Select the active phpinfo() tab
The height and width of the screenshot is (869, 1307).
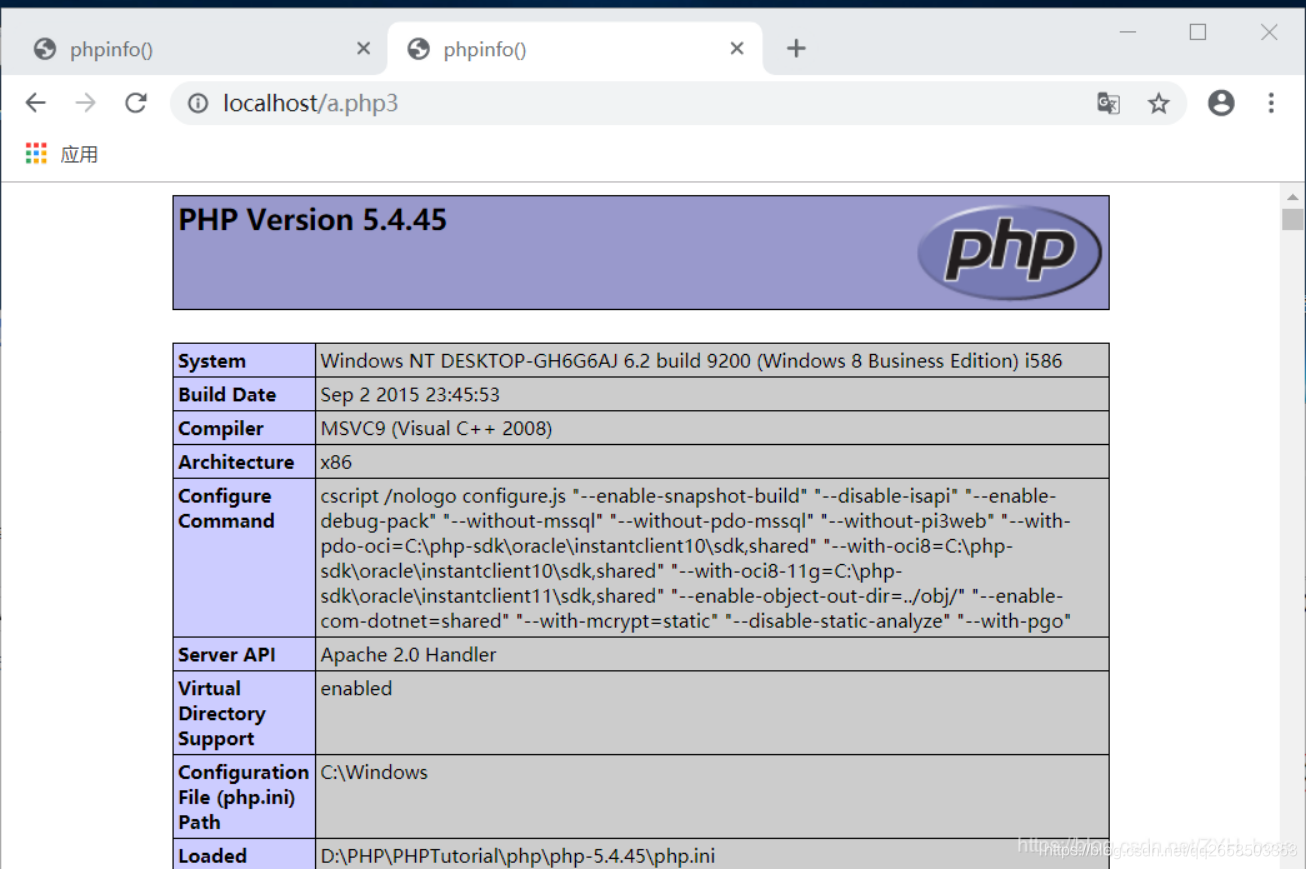pos(530,48)
